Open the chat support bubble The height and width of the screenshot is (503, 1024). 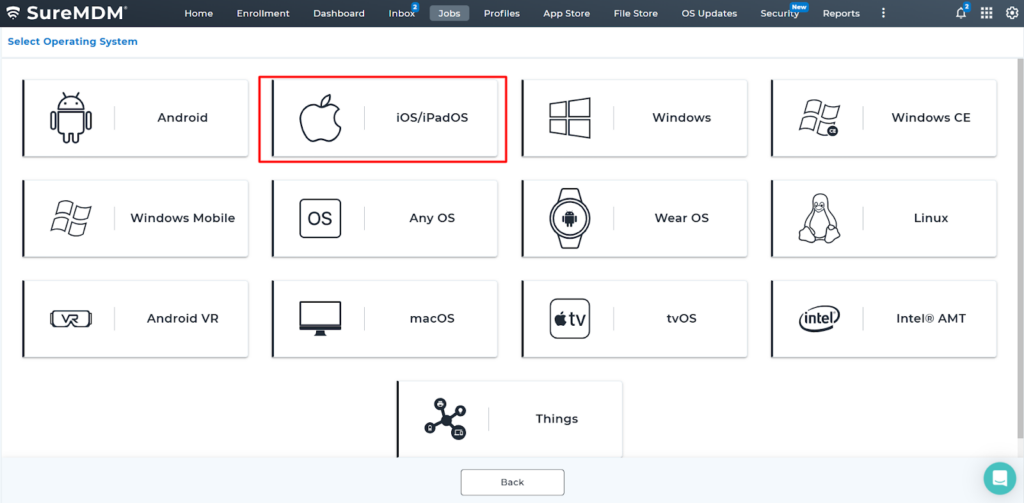[x=1000, y=478]
